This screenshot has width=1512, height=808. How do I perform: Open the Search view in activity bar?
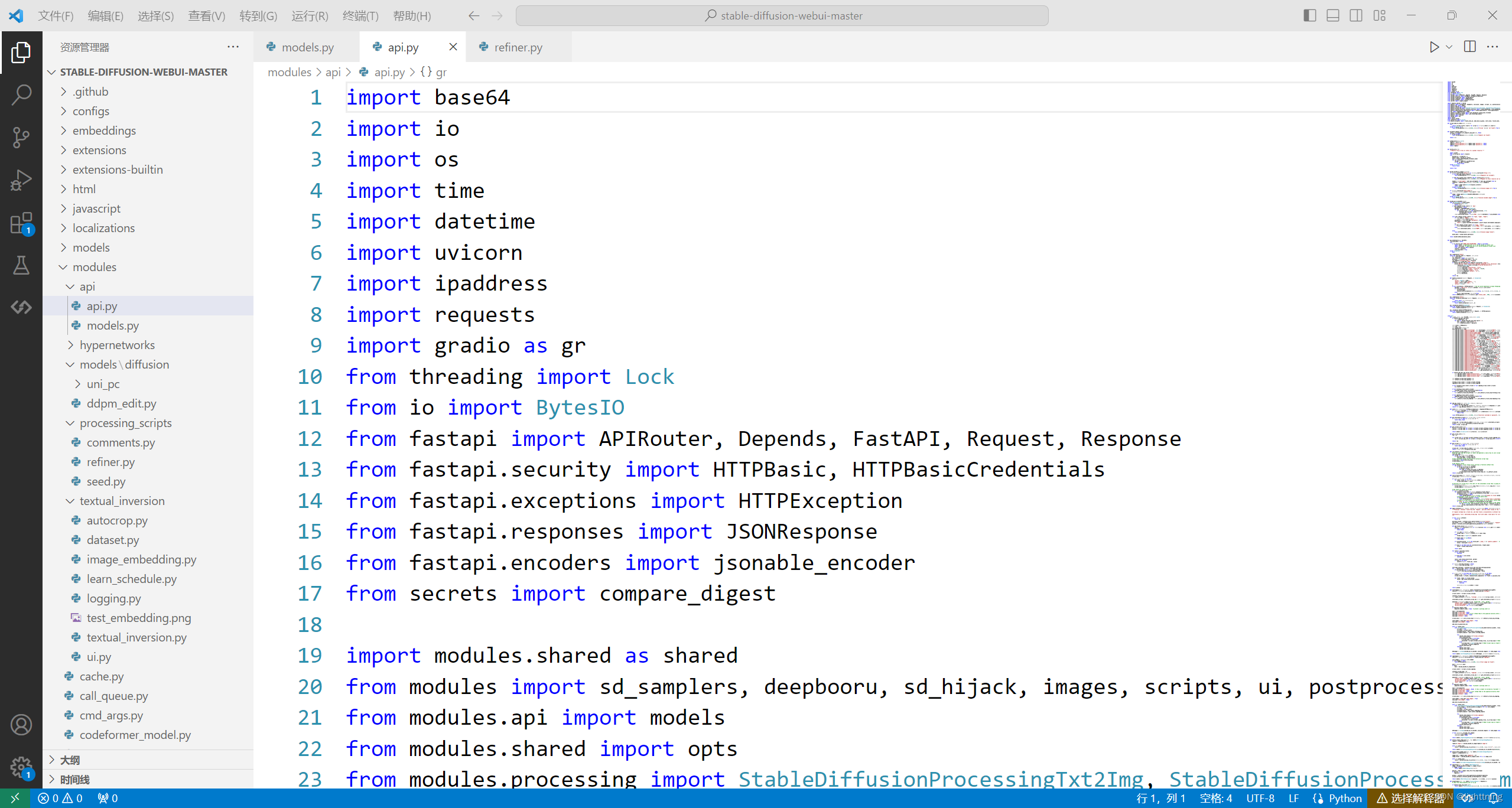(21, 95)
